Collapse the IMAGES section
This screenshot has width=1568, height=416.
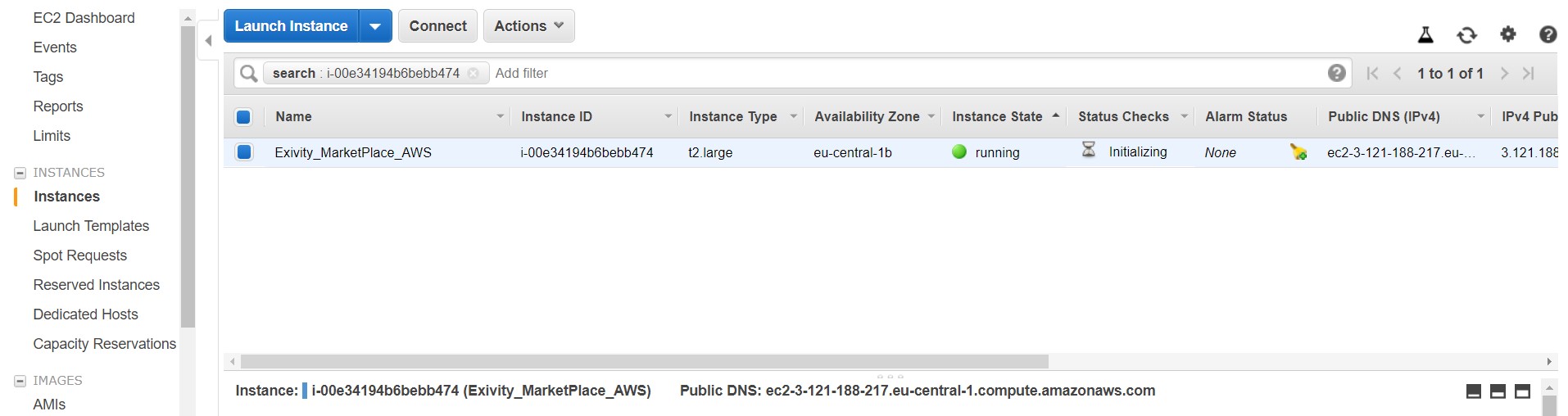[x=20, y=381]
